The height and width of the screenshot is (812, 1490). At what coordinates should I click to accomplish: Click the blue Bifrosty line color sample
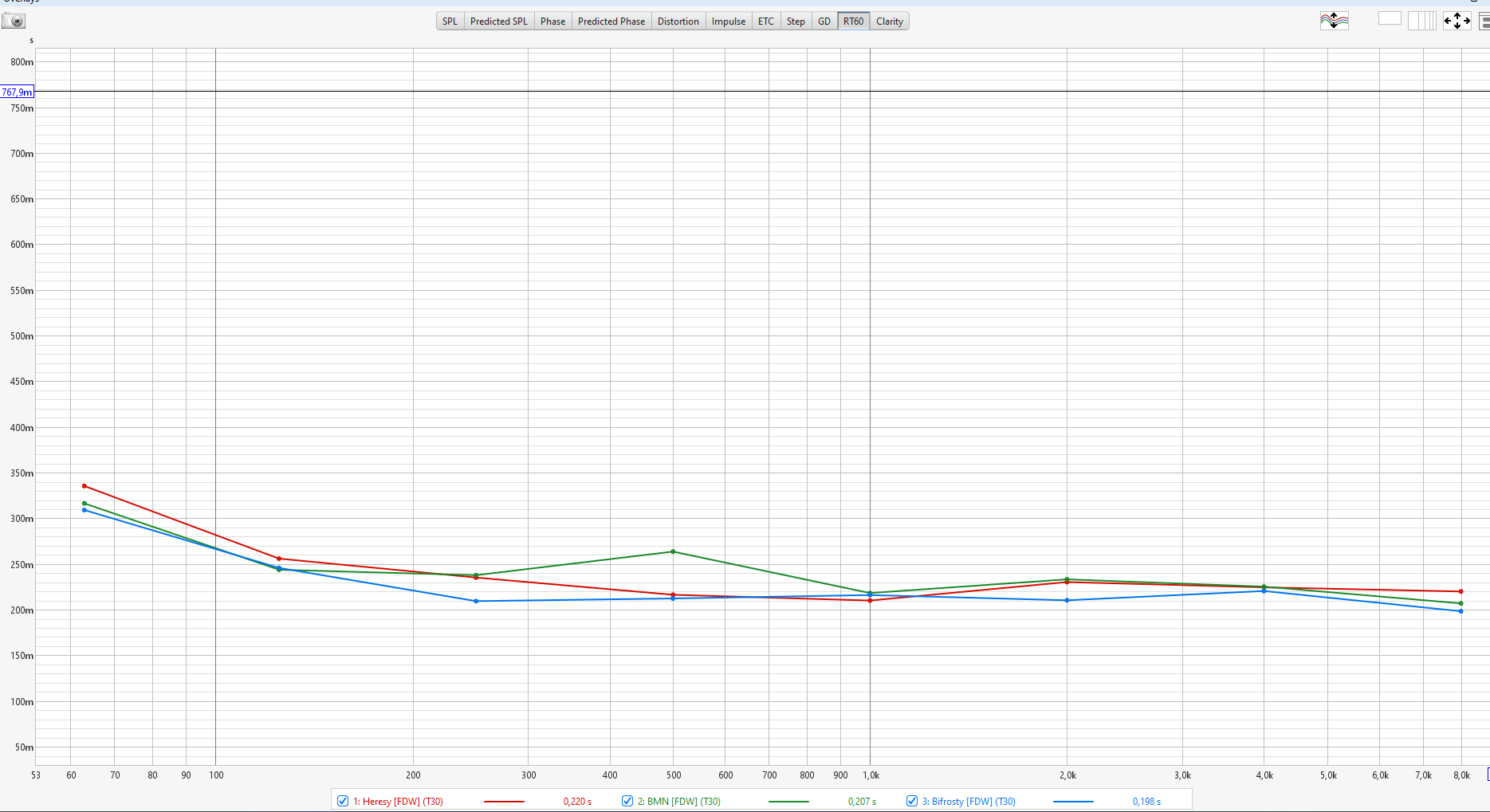(x=1073, y=802)
